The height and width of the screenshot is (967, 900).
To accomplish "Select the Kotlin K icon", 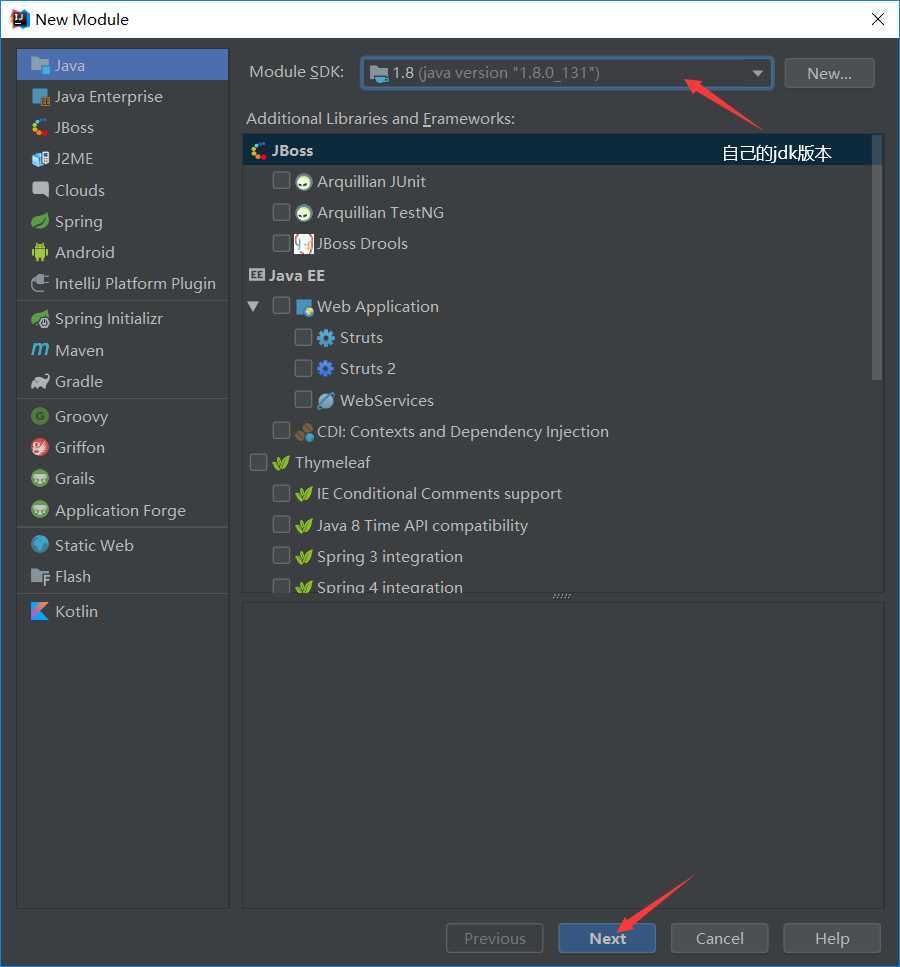I will tap(39, 611).
